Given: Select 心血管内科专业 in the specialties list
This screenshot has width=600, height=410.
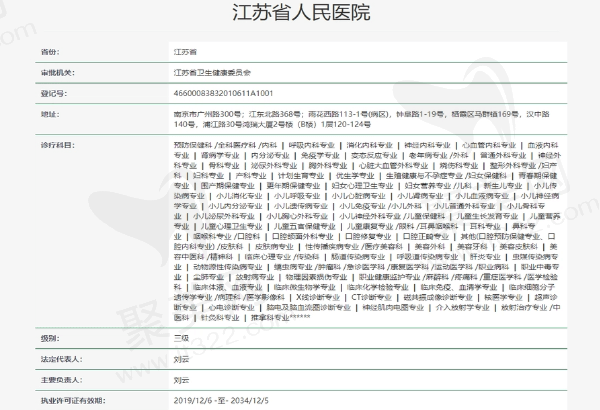Looking at the screenshot, I should click(x=489, y=145).
